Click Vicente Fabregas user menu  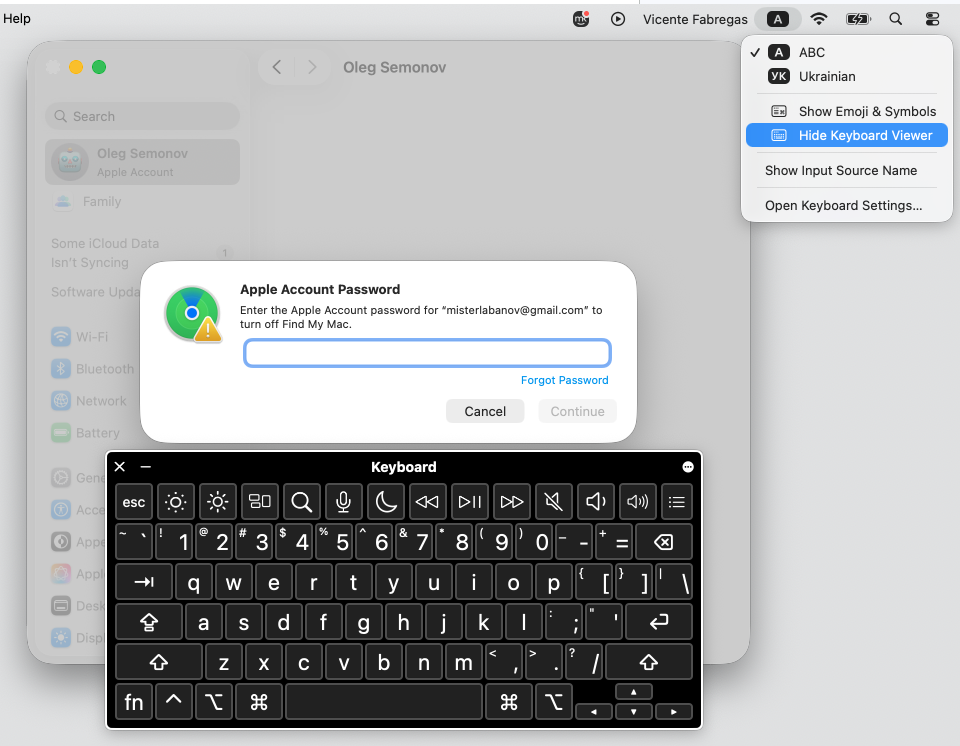tap(695, 20)
